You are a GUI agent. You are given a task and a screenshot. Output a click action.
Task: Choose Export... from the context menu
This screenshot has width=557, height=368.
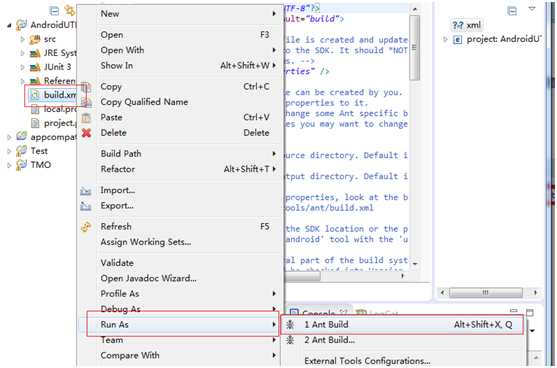tap(181, 205)
